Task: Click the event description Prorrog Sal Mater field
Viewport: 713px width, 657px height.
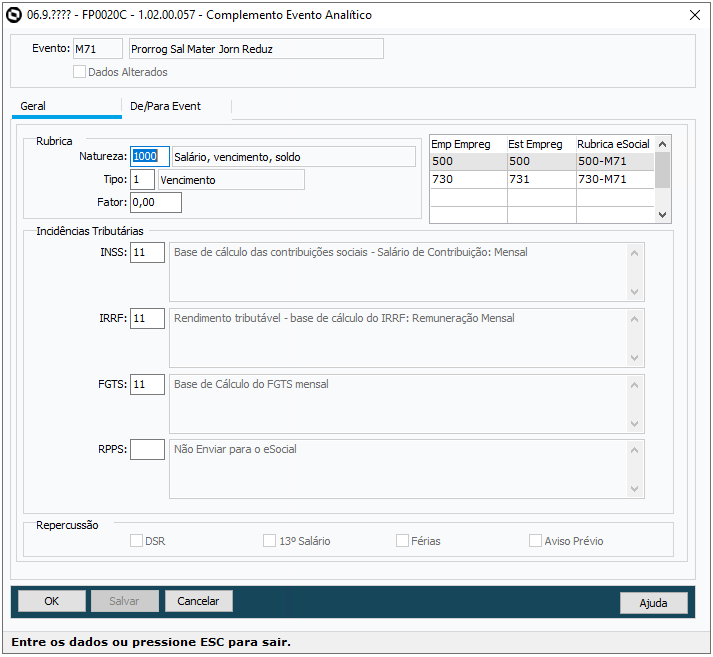Action: [256, 49]
